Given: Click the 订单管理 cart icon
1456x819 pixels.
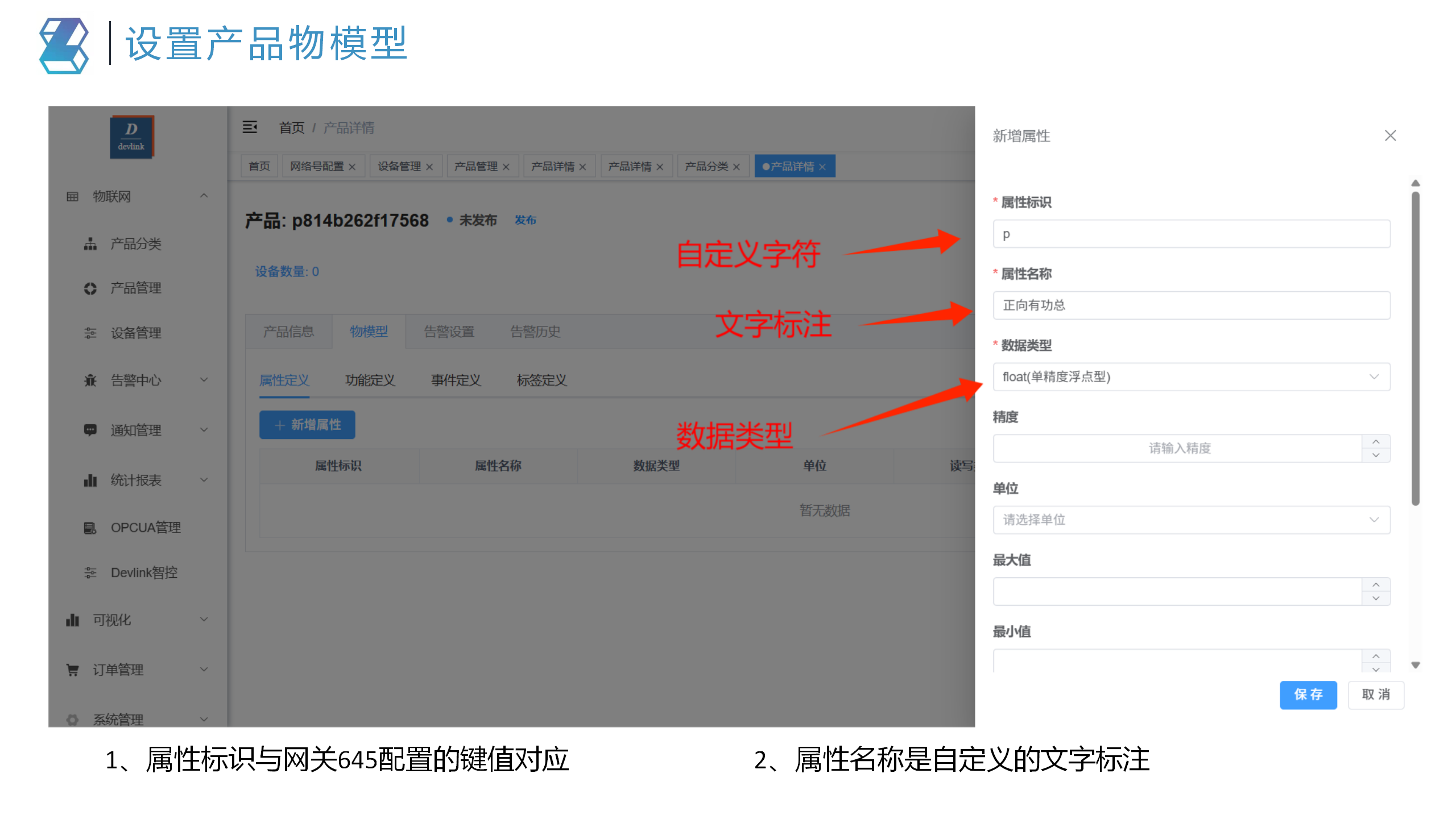Looking at the screenshot, I should click(x=72, y=669).
